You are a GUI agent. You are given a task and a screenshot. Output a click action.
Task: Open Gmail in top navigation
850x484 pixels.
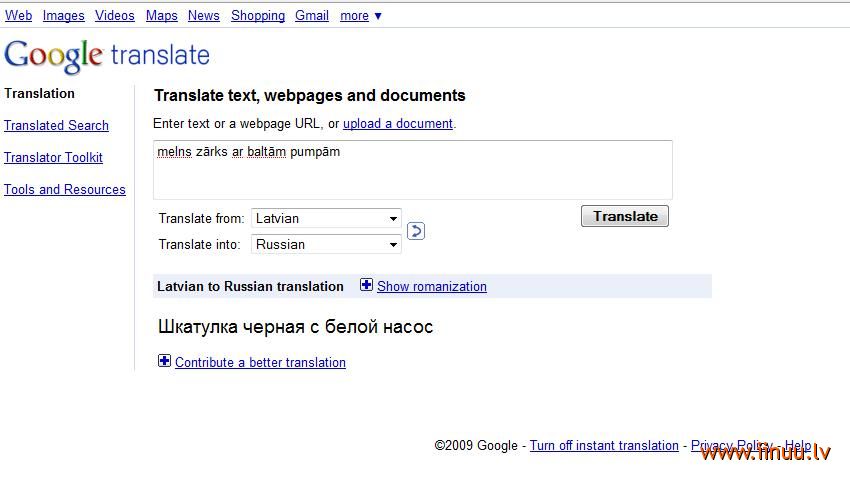312,16
